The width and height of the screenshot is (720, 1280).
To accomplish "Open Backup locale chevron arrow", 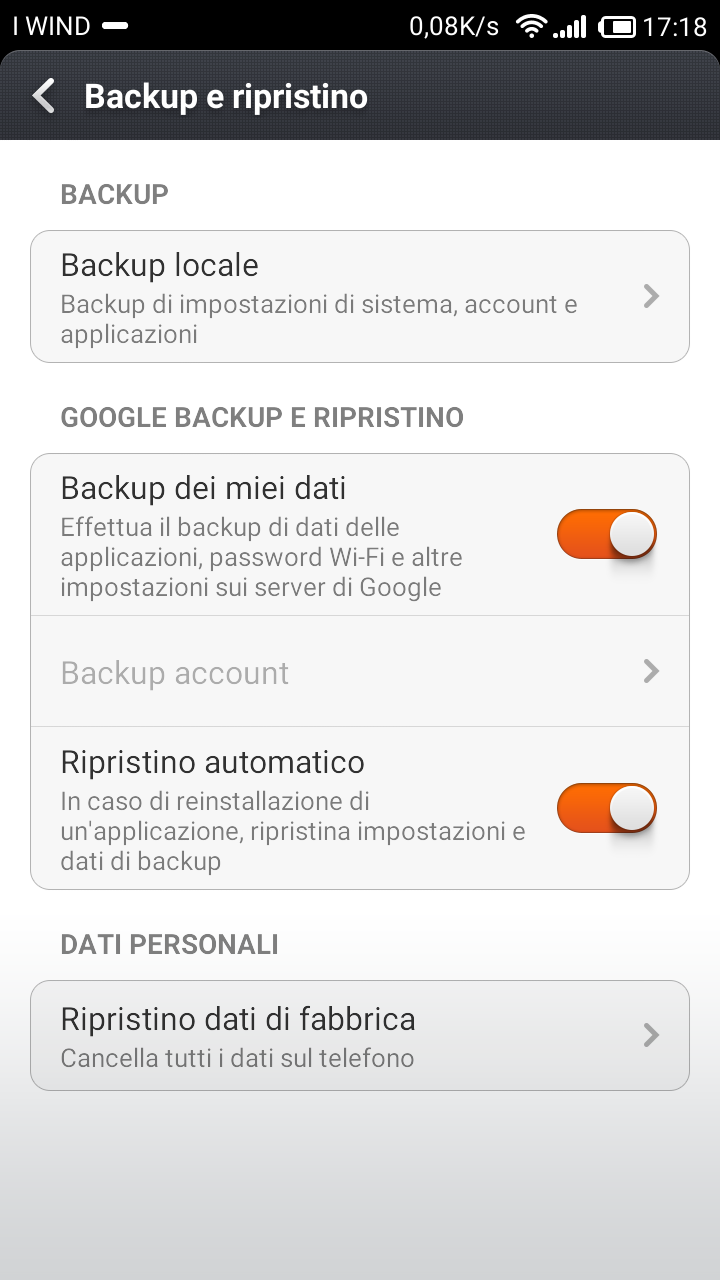I will click(651, 296).
